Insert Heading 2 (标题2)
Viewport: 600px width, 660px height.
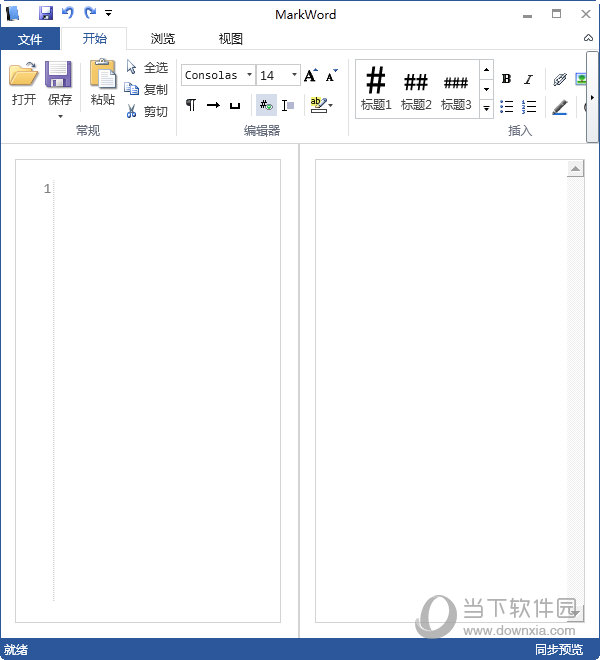416,89
